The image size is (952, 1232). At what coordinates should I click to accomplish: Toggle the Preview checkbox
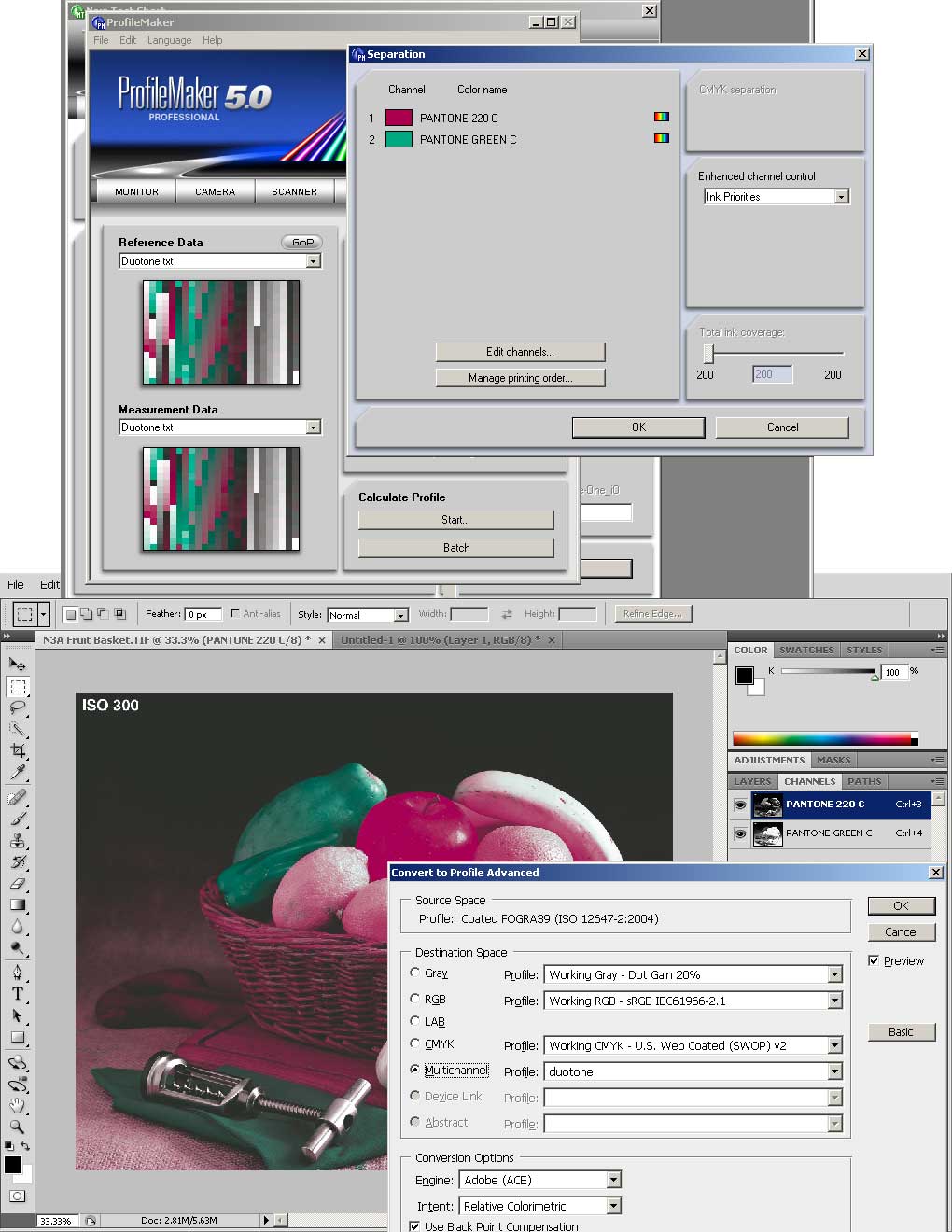click(x=874, y=960)
